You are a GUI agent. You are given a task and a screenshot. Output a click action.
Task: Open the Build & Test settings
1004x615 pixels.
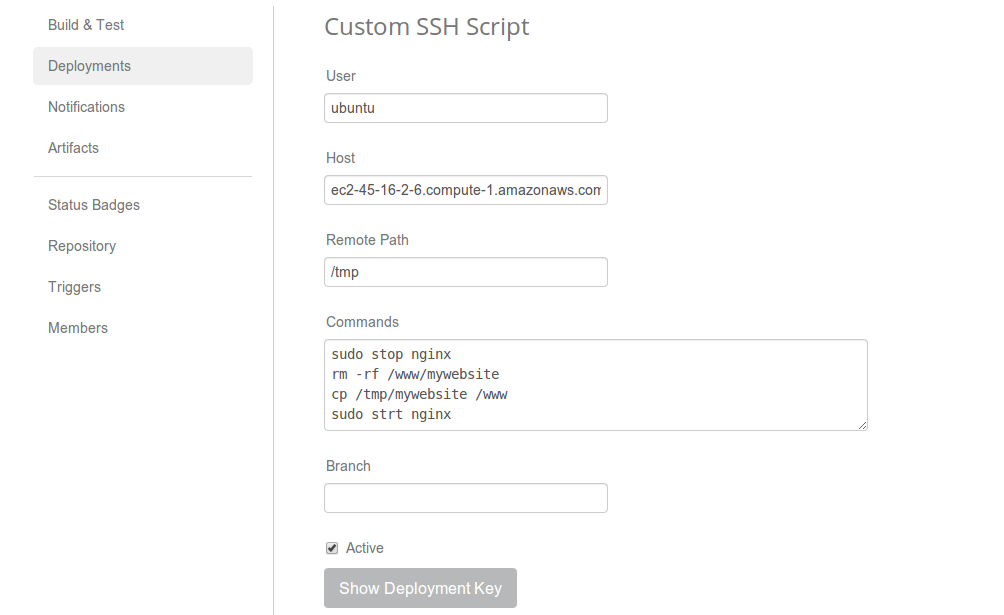(x=86, y=25)
